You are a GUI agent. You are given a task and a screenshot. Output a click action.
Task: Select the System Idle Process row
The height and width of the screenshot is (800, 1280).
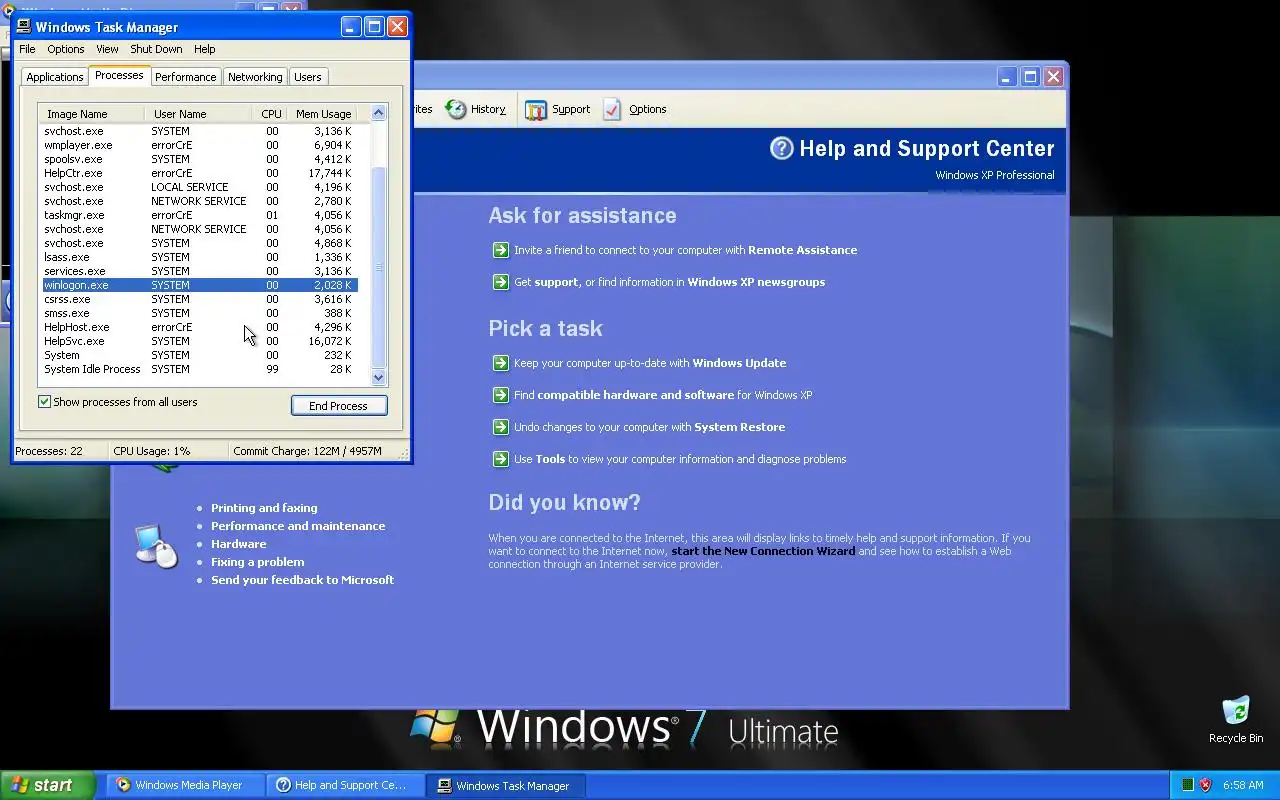(x=198, y=369)
